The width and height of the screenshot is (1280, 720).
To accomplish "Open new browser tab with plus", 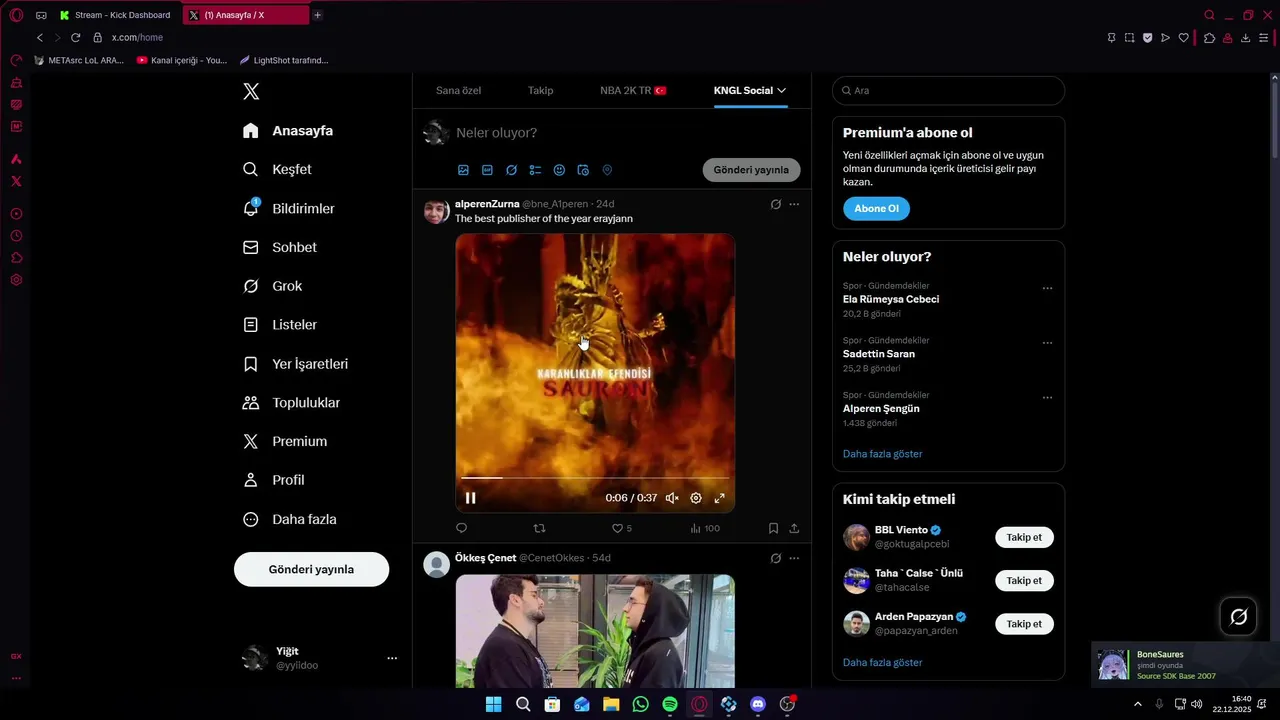I will [x=317, y=15].
